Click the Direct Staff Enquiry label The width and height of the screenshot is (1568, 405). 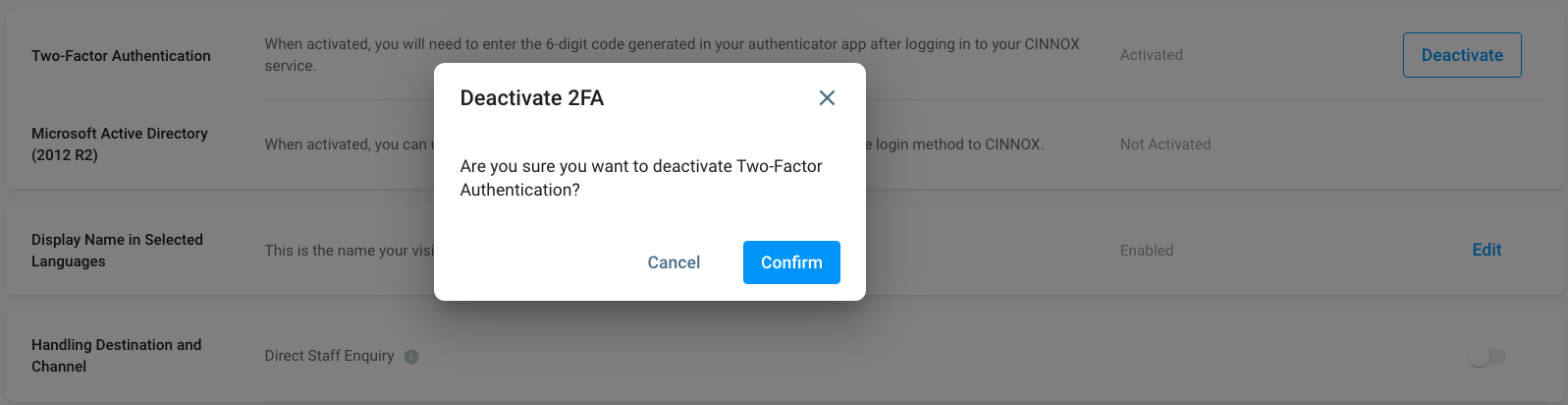pyautogui.click(x=329, y=356)
